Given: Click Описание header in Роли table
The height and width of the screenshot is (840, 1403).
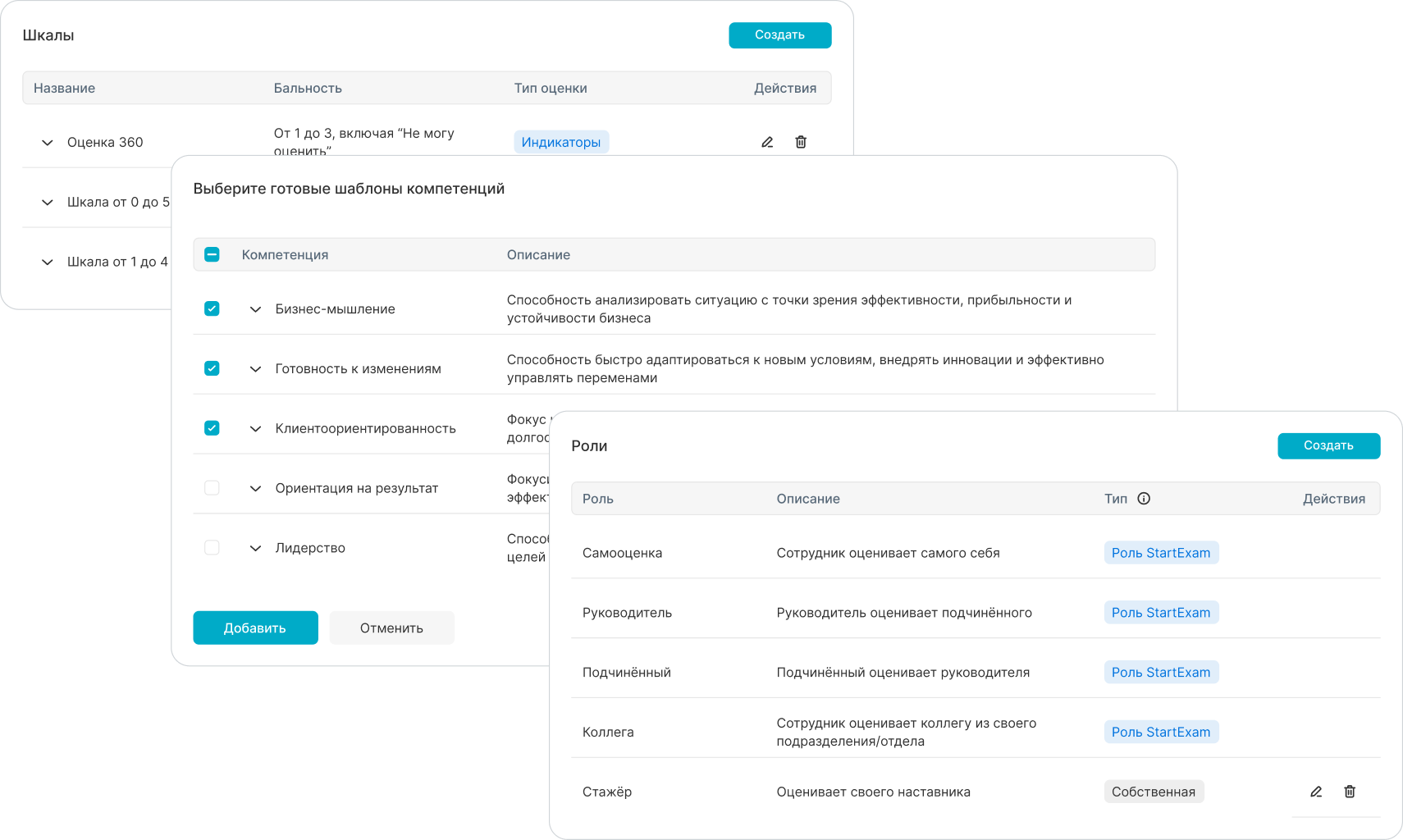Looking at the screenshot, I should click(x=808, y=499).
